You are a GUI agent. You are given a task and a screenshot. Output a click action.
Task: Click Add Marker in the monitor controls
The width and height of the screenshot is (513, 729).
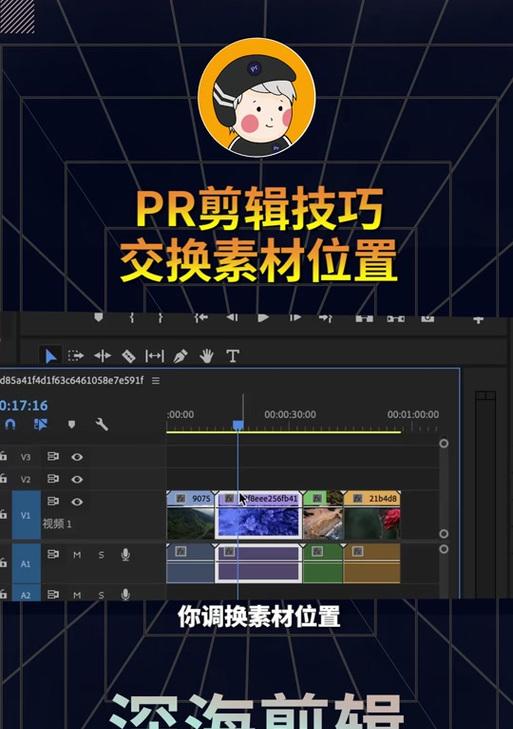point(98,318)
